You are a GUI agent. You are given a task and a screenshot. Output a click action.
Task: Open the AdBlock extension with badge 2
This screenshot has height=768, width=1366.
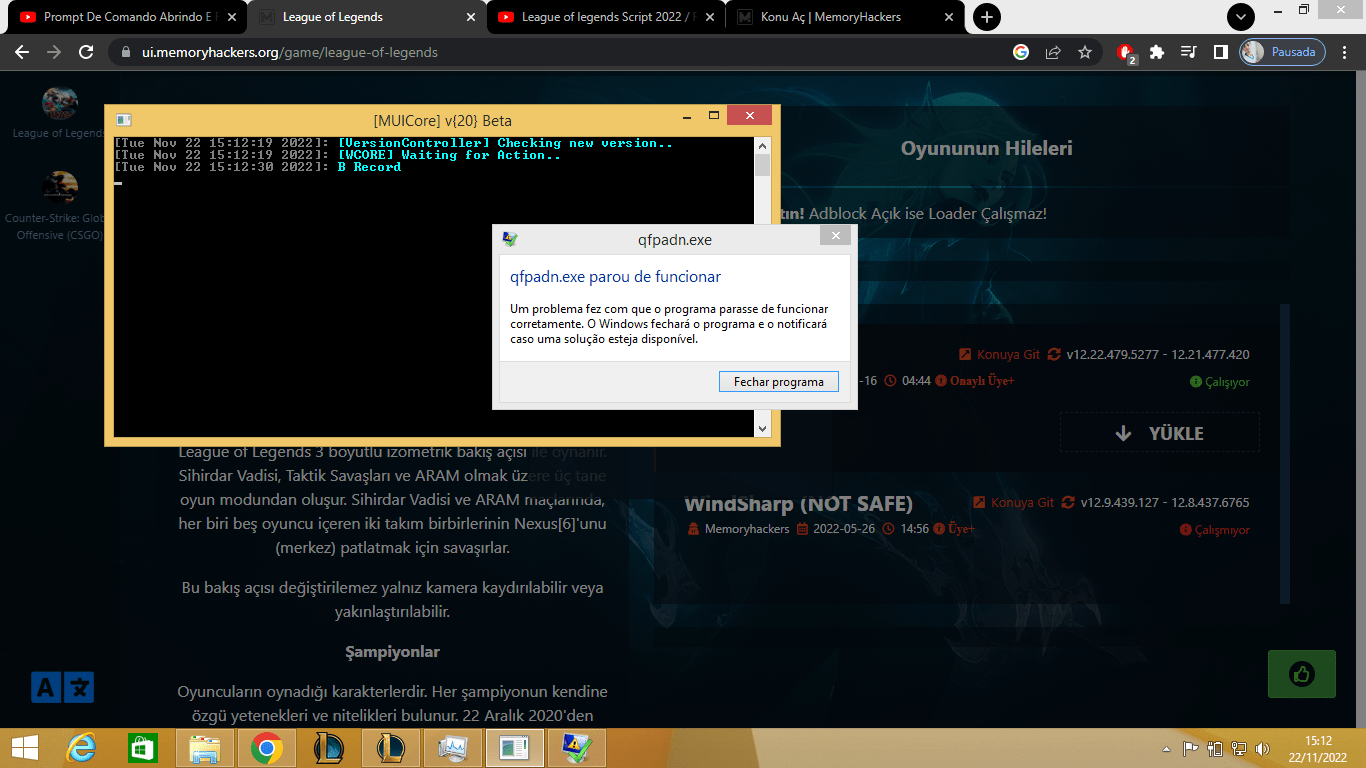pos(1127,53)
